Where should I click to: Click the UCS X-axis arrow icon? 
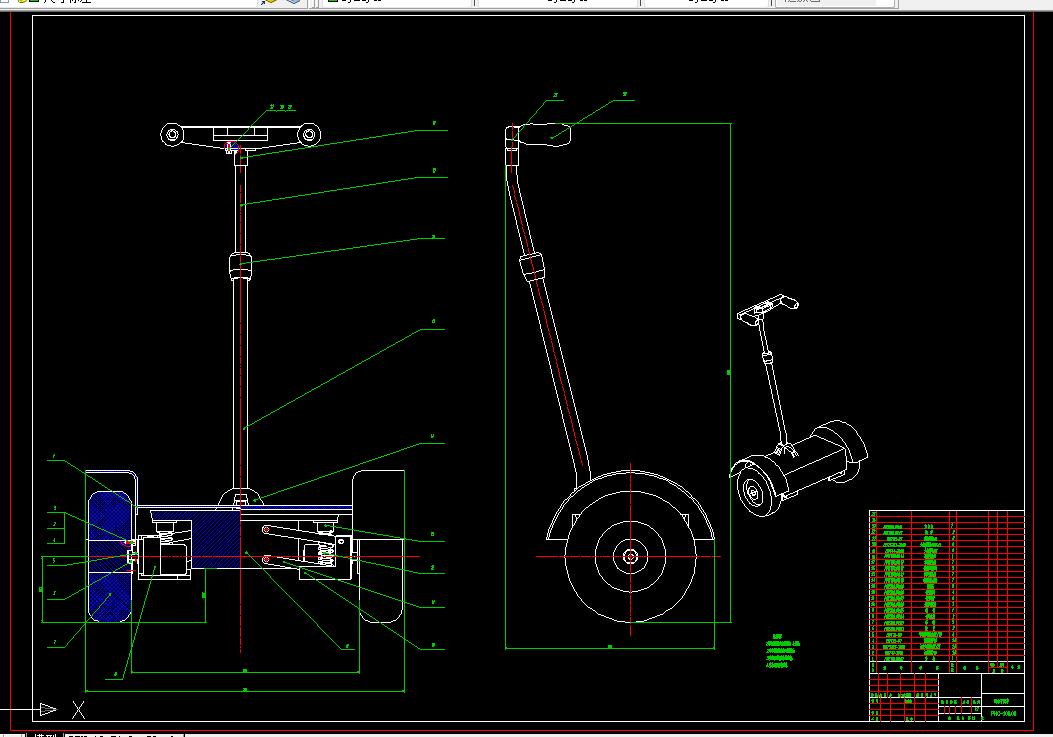pyautogui.click(x=48, y=709)
